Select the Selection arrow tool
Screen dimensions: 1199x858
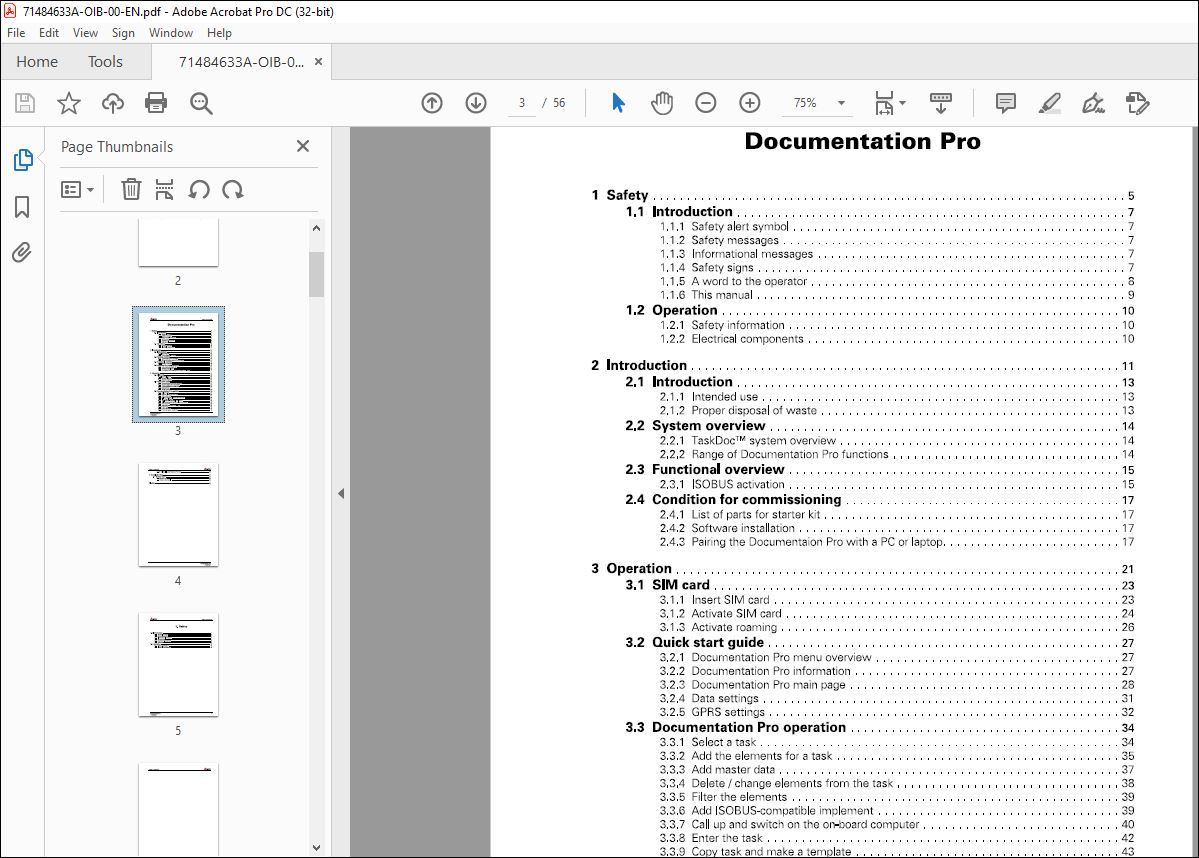pyautogui.click(x=617, y=103)
